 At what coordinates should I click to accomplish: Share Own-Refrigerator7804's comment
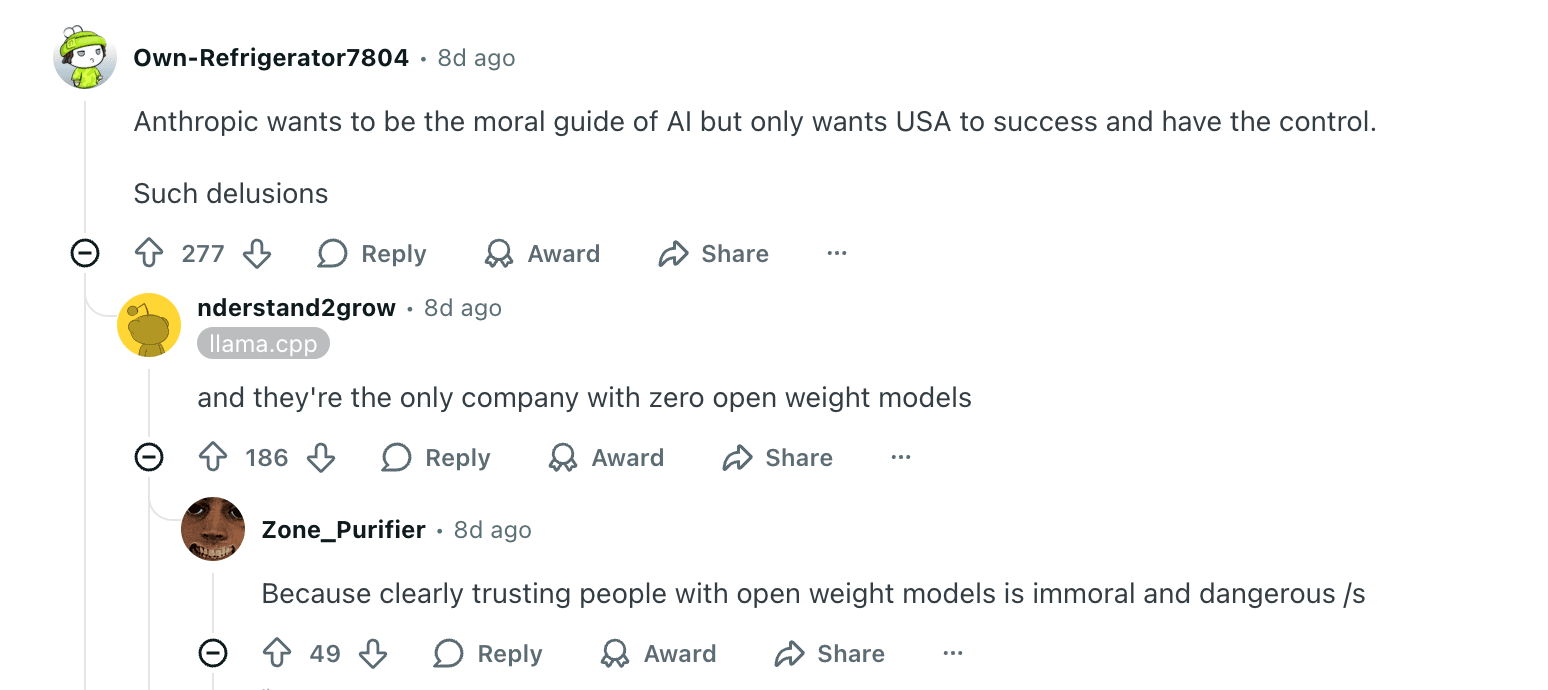(712, 253)
